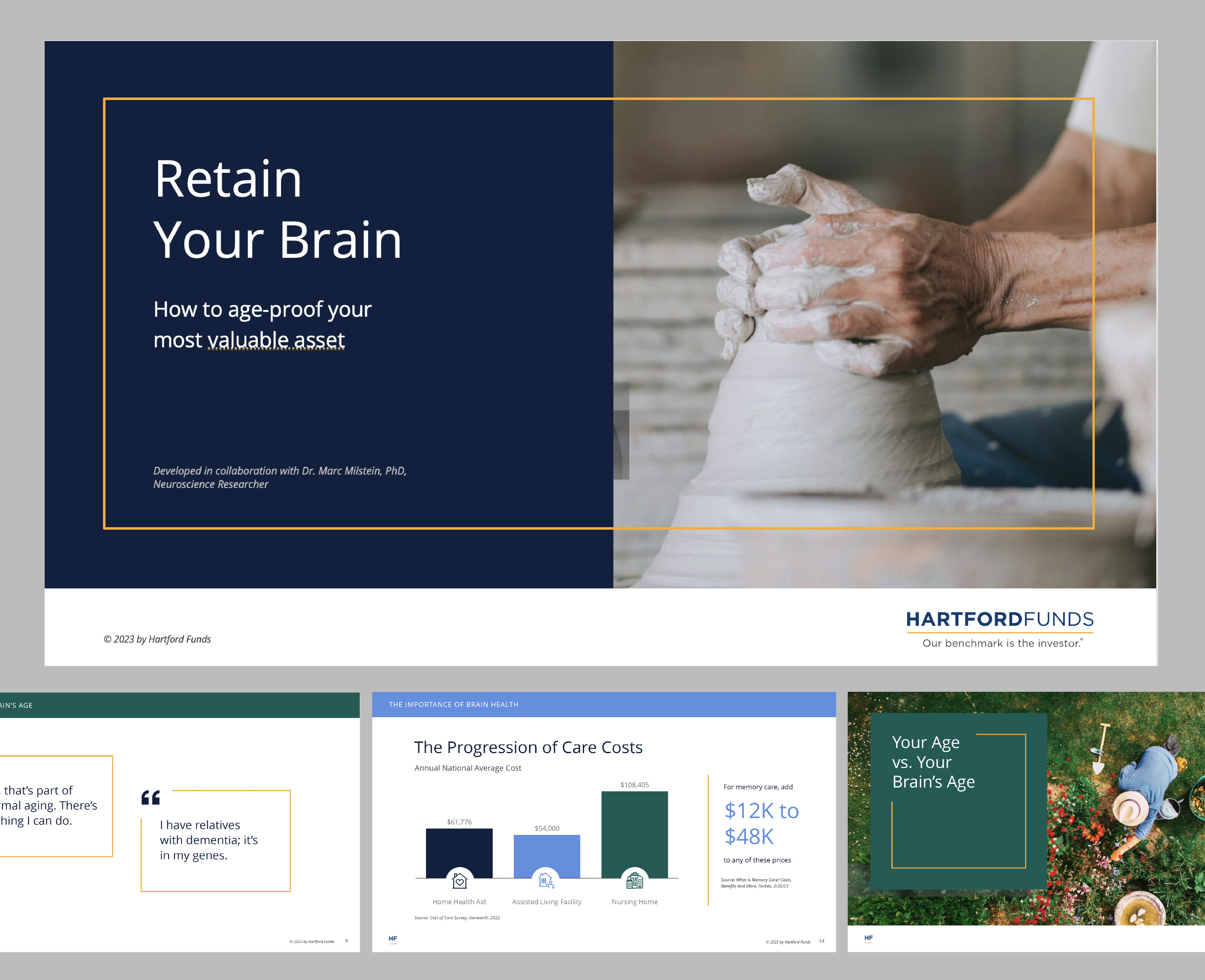Image resolution: width=1205 pixels, height=980 pixels.
Task: Click the '$12K to $48K' figure
Action: pos(761,823)
